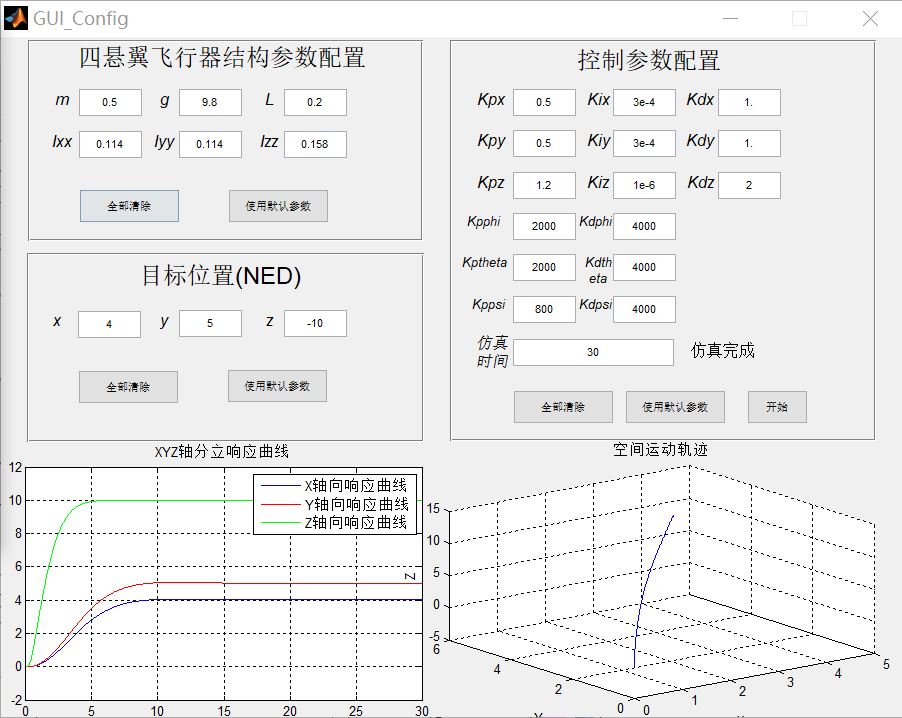Click 全部清除 in the structure parameter section
902x718 pixels.
click(x=129, y=206)
